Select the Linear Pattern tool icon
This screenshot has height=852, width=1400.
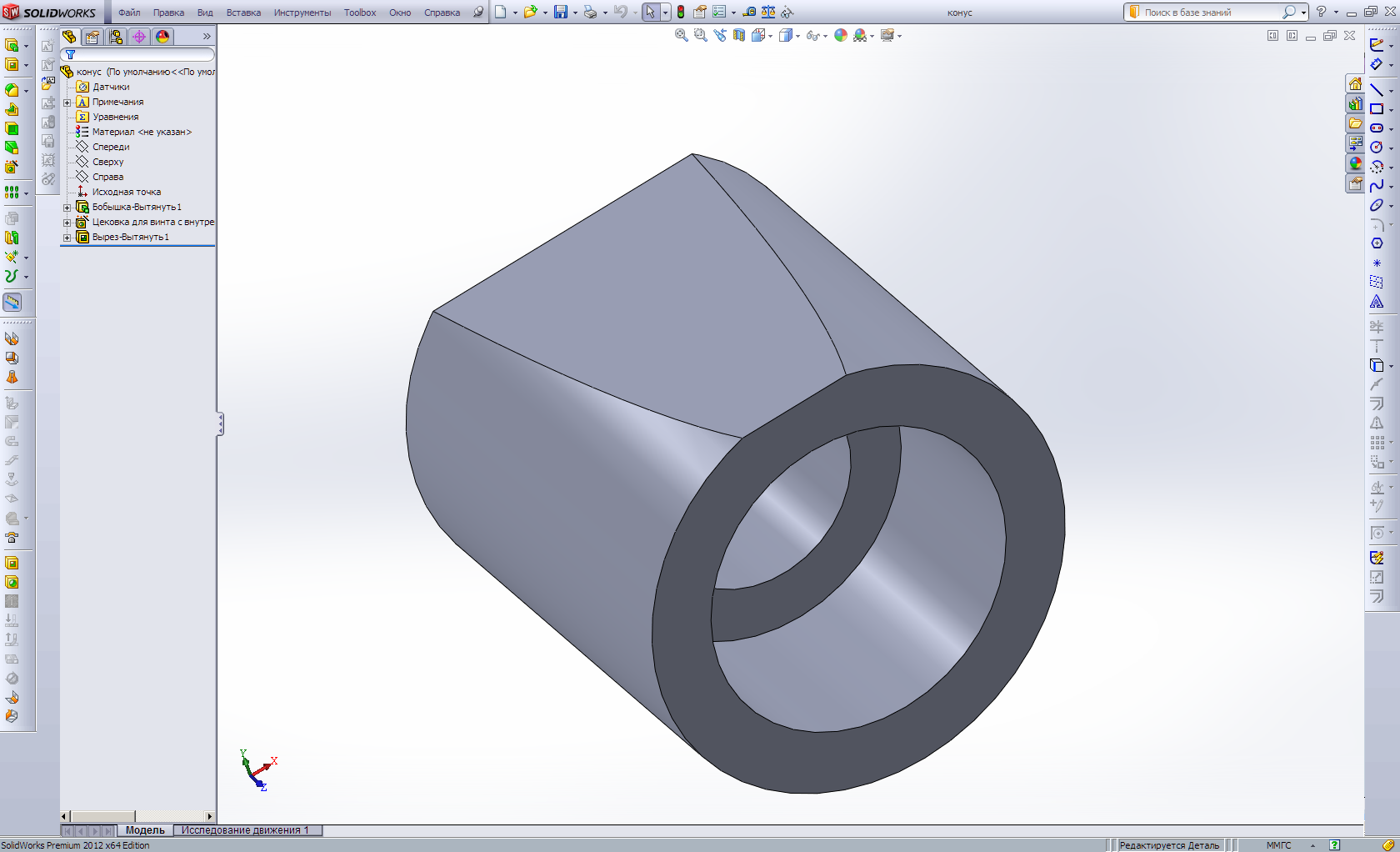pos(12,192)
